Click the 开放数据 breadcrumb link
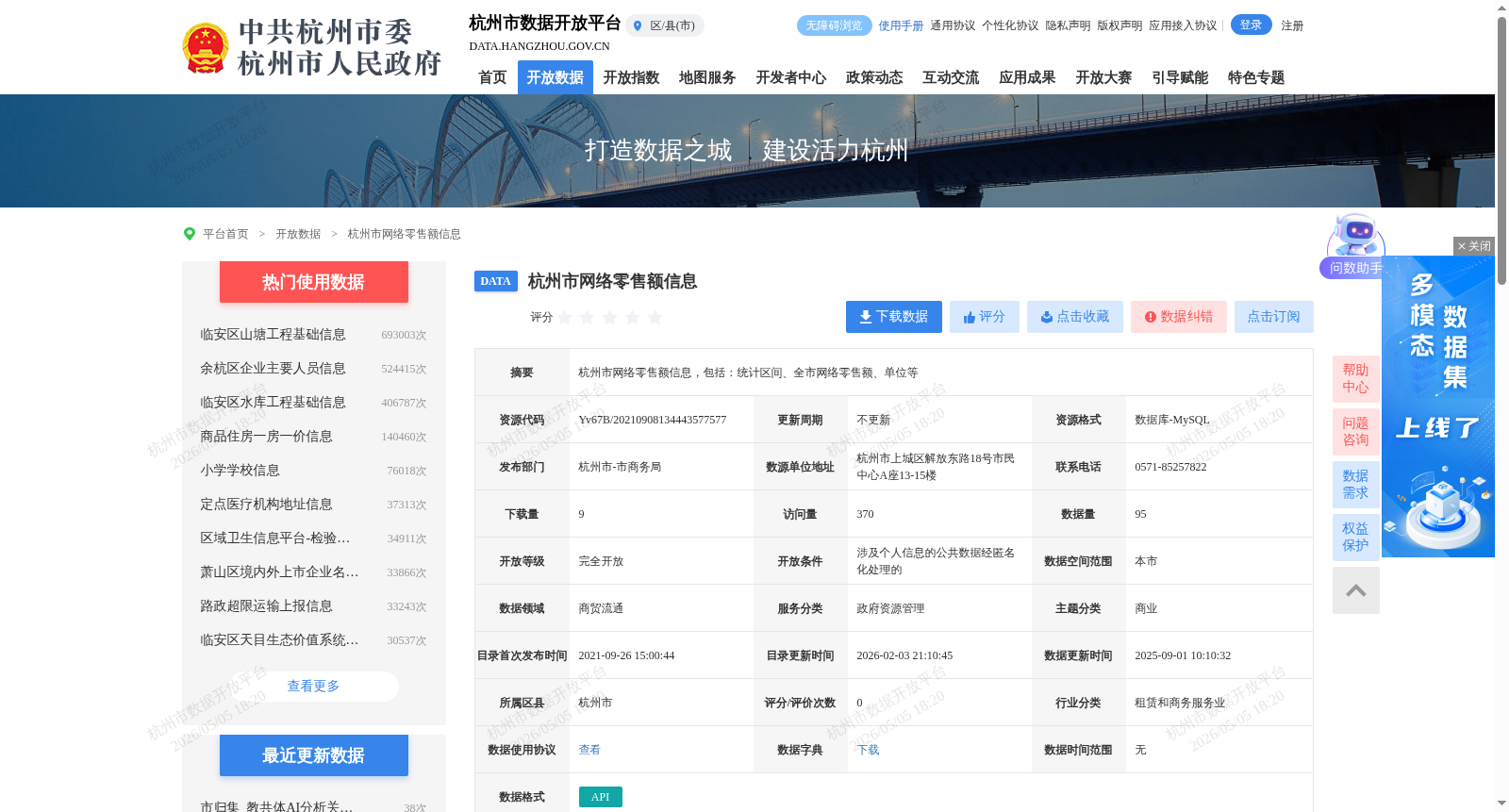The width and height of the screenshot is (1509, 812). tap(298, 234)
